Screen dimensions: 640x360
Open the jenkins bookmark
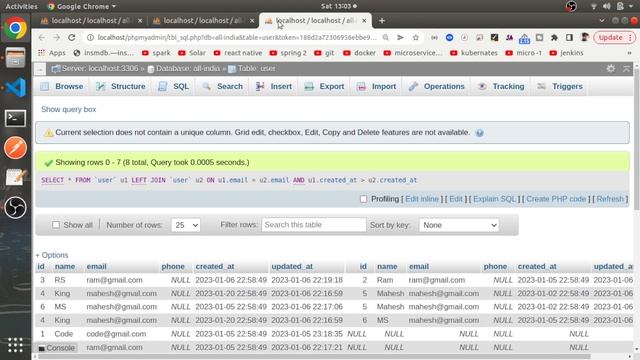pyautogui.click(x=567, y=53)
